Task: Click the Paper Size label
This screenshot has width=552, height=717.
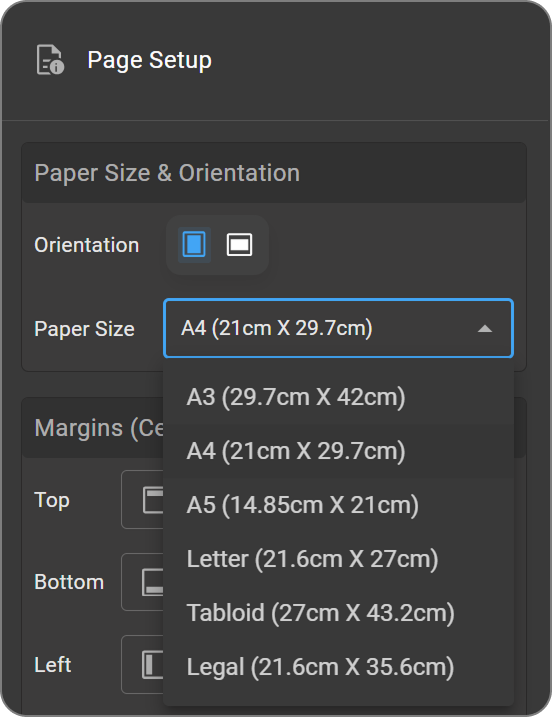Action: pos(84,329)
